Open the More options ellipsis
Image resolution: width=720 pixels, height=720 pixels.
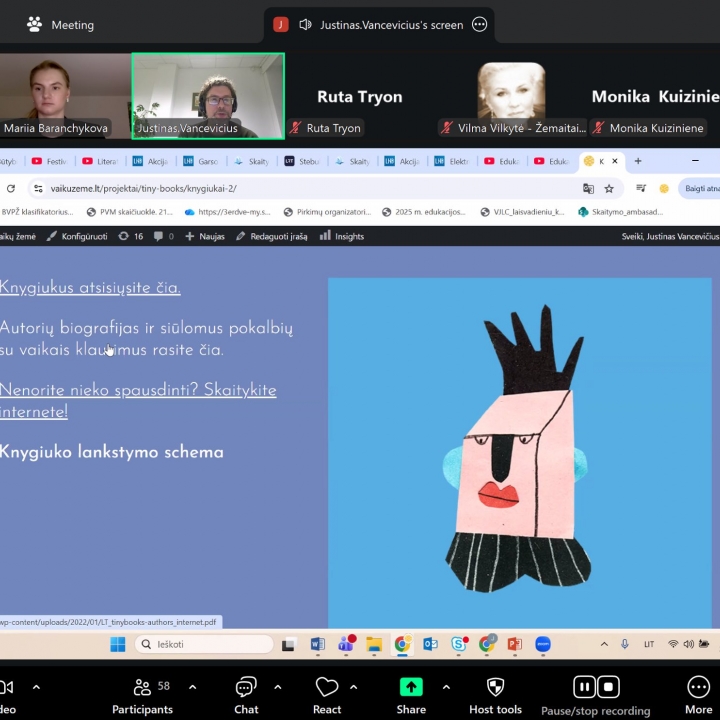coord(698,687)
